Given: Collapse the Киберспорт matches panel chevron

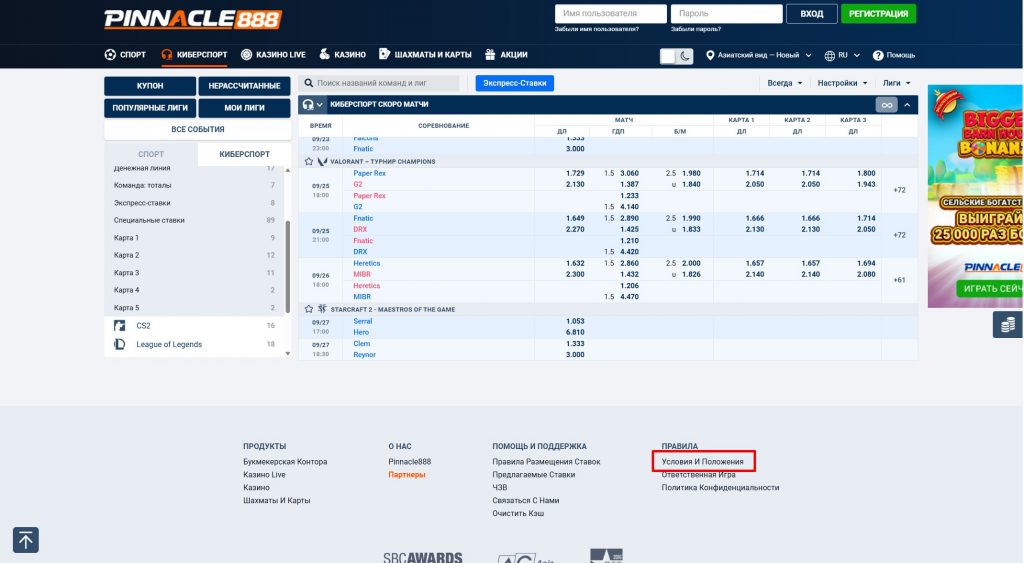Looking at the screenshot, I should [907, 105].
